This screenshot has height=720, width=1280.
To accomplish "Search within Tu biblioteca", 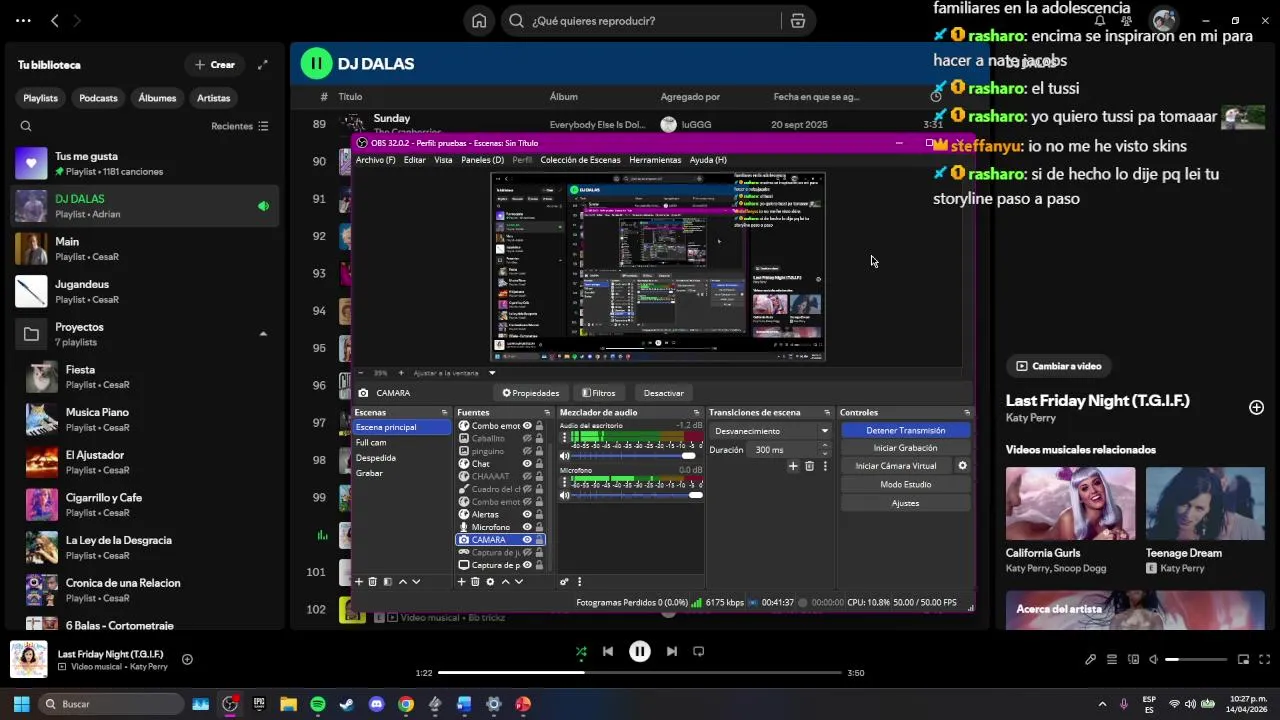I will 26,126.
